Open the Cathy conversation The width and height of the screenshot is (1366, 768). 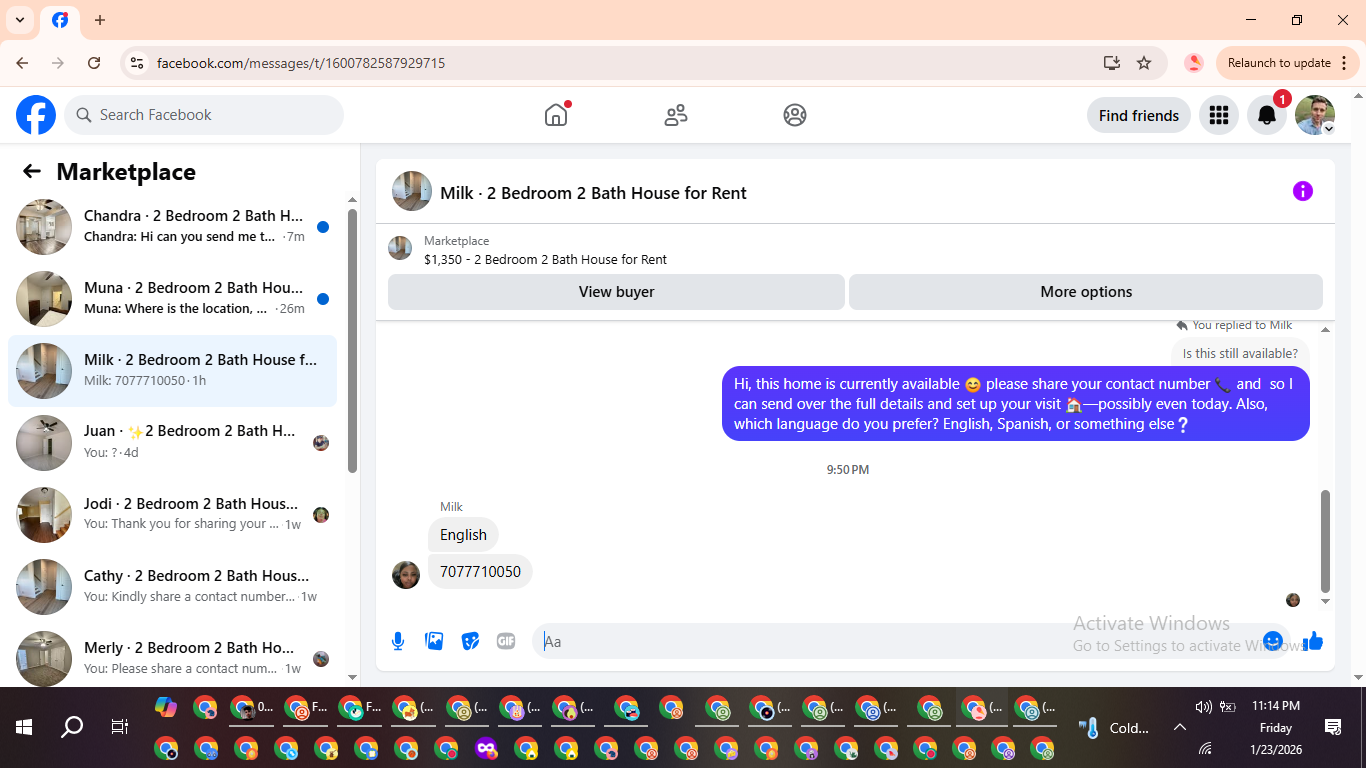173,587
